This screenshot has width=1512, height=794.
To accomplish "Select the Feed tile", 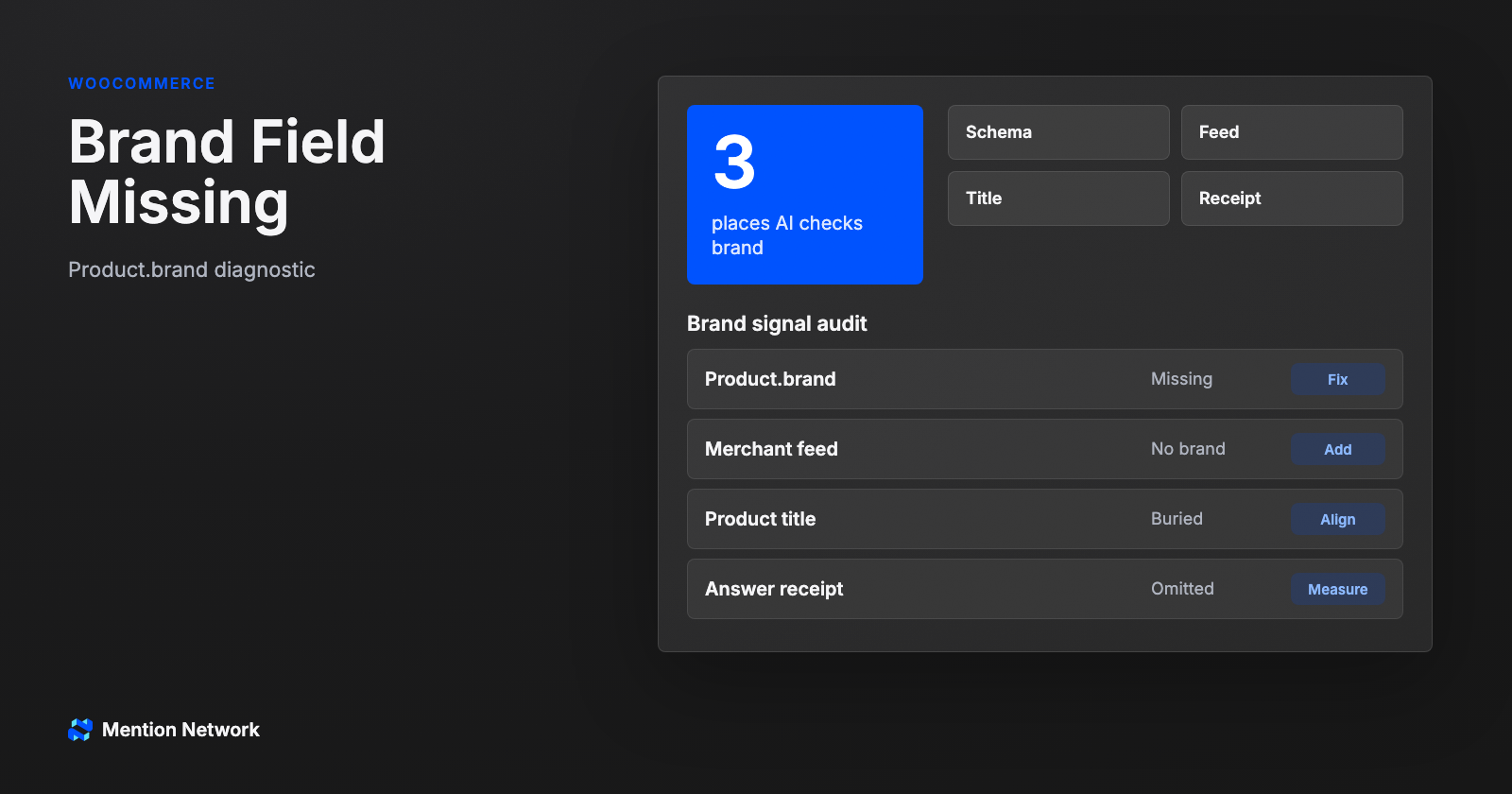I will click(1292, 132).
